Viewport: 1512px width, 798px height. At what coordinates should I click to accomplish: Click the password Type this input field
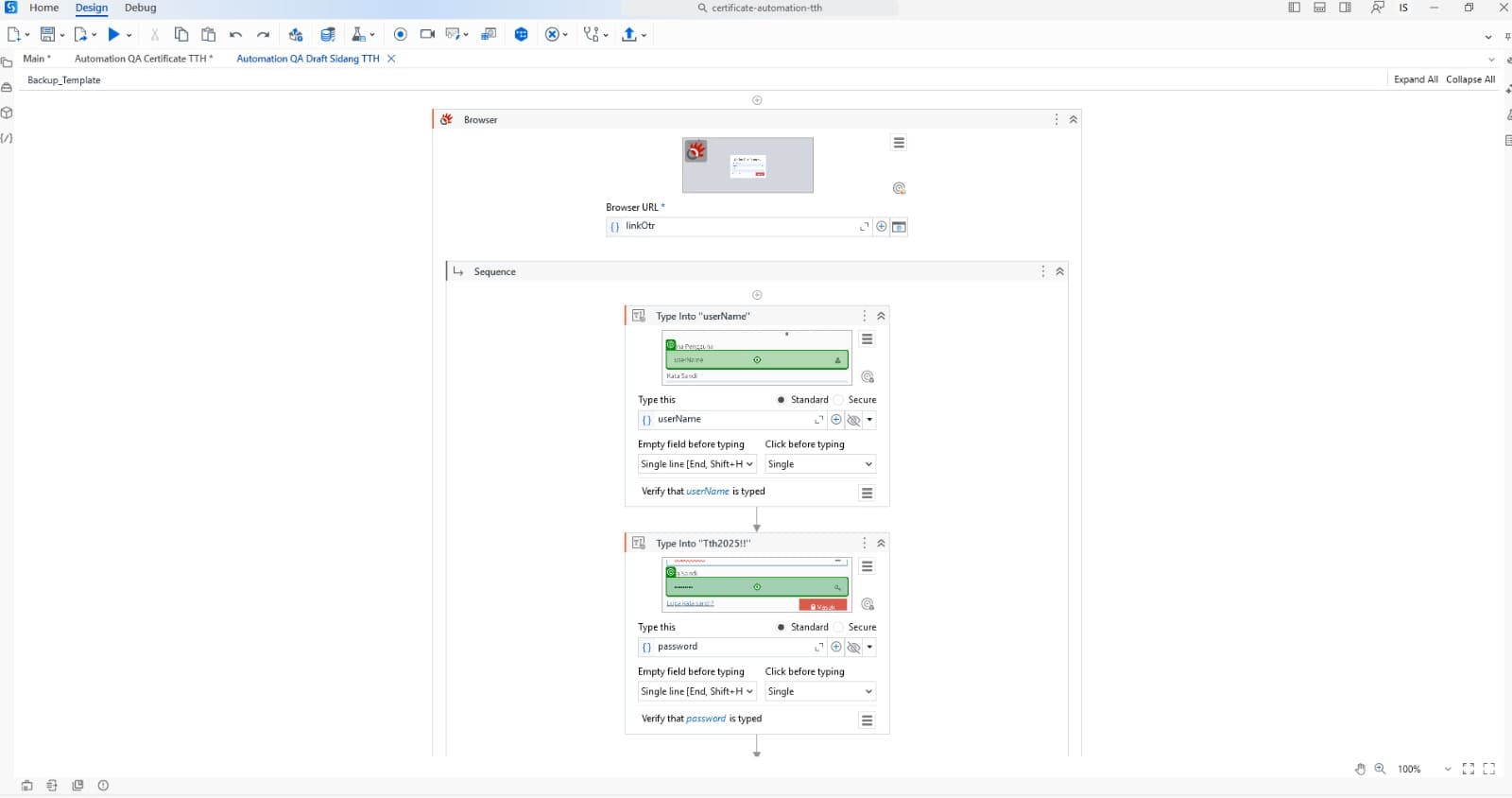732,647
